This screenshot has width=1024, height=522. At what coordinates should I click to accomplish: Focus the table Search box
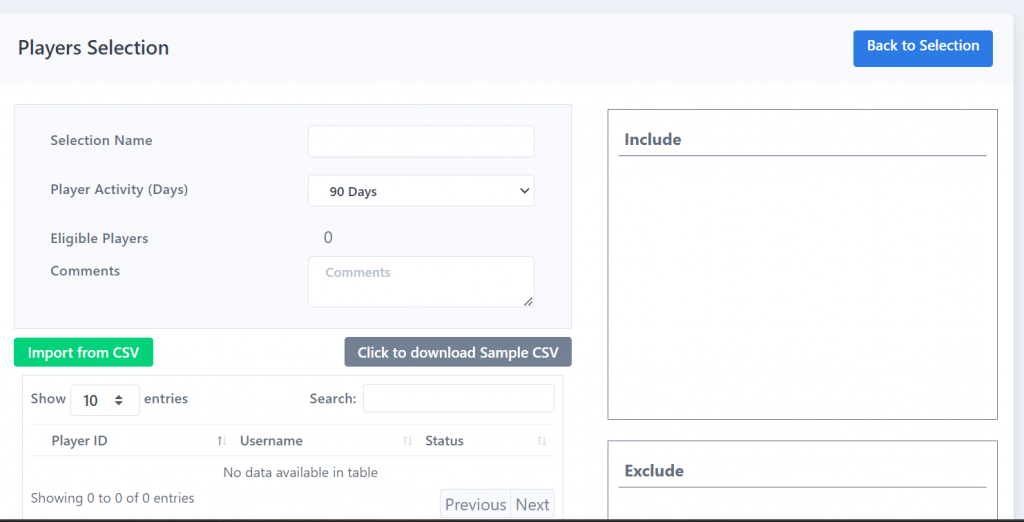tap(458, 398)
